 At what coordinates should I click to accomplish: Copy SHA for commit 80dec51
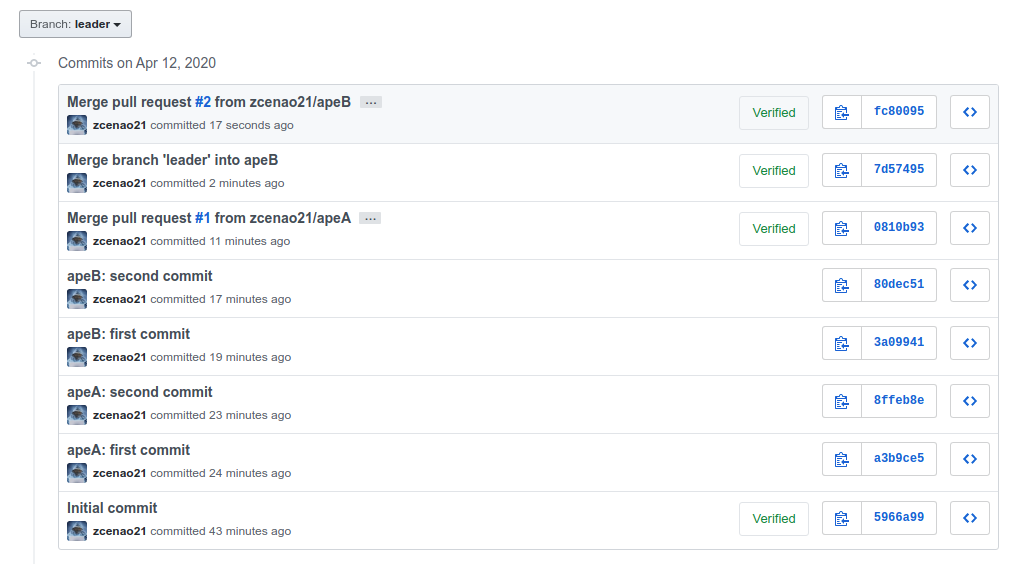(x=842, y=285)
